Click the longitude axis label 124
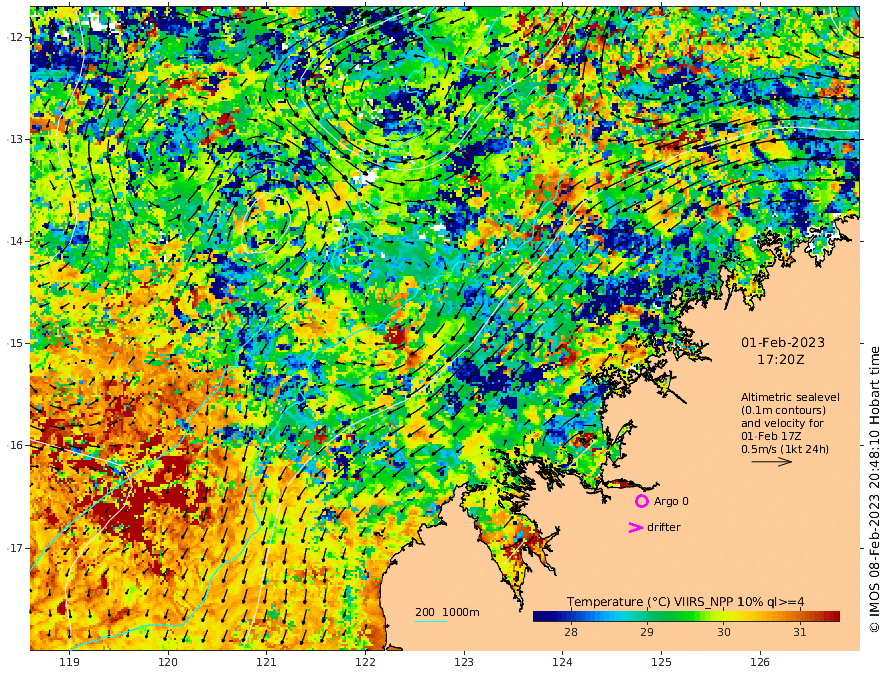This screenshot has height=680, width=880. coord(562,662)
